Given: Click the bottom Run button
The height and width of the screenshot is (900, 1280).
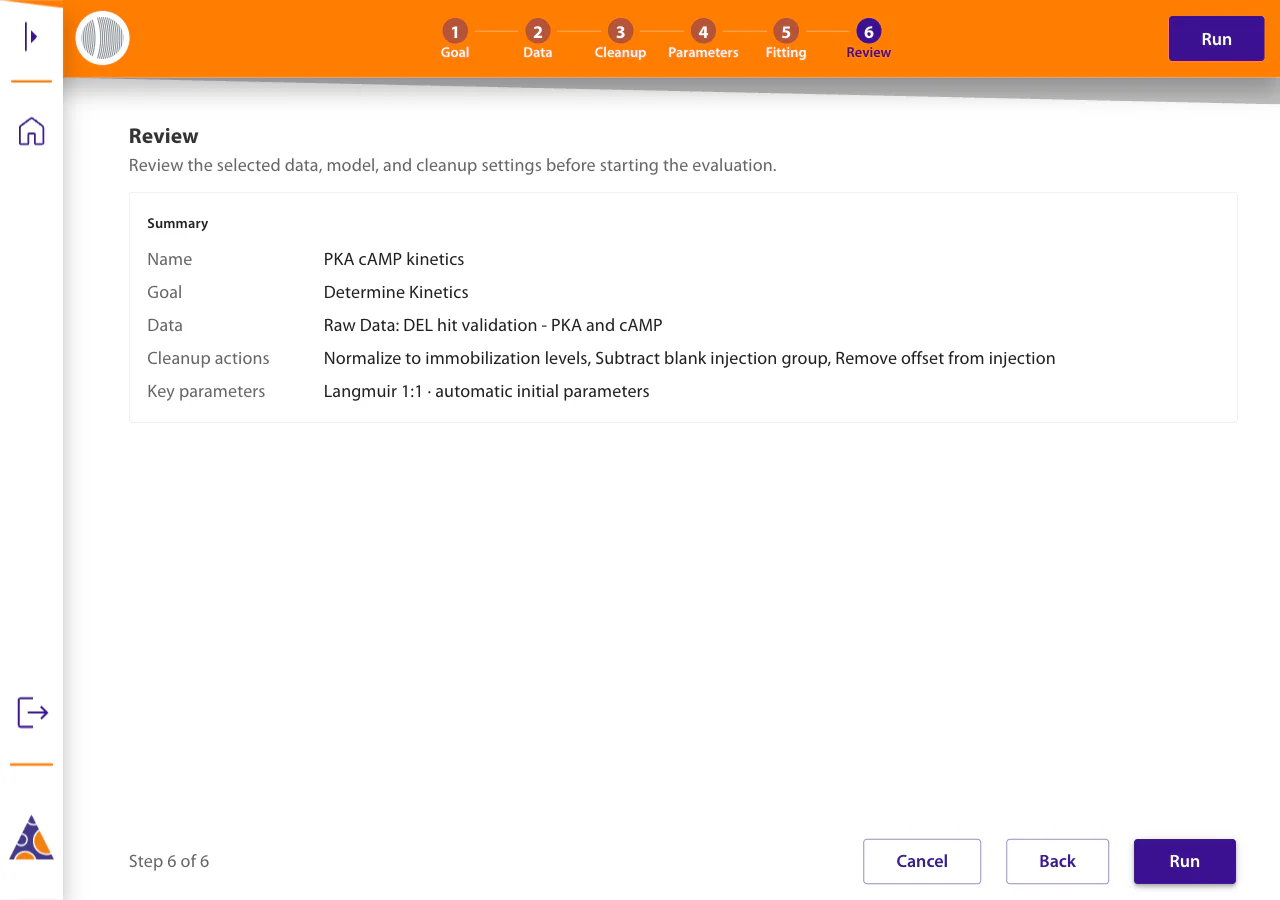Looking at the screenshot, I should 1185,861.
